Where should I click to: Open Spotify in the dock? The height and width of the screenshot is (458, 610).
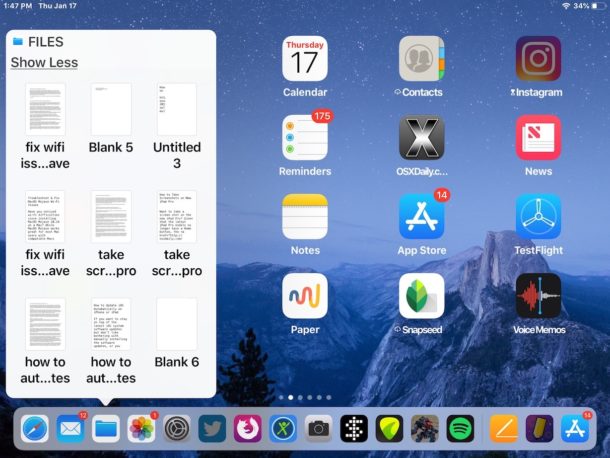[x=459, y=429]
